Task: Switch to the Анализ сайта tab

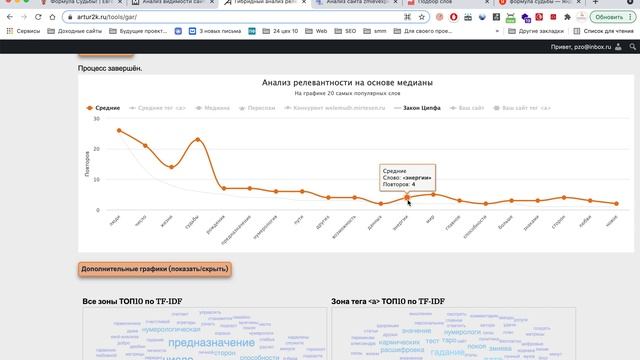Action: click(x=356, y=2)
